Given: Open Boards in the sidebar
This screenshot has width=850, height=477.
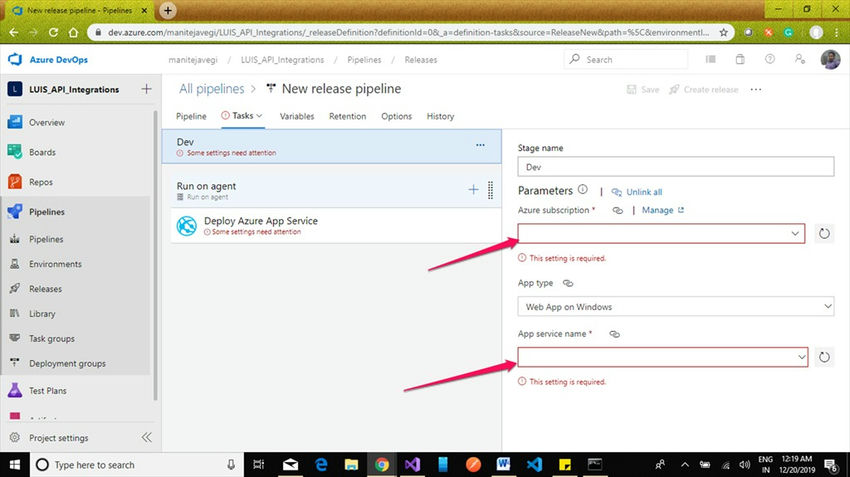Looking at the screenshot, I should [42, 152].
